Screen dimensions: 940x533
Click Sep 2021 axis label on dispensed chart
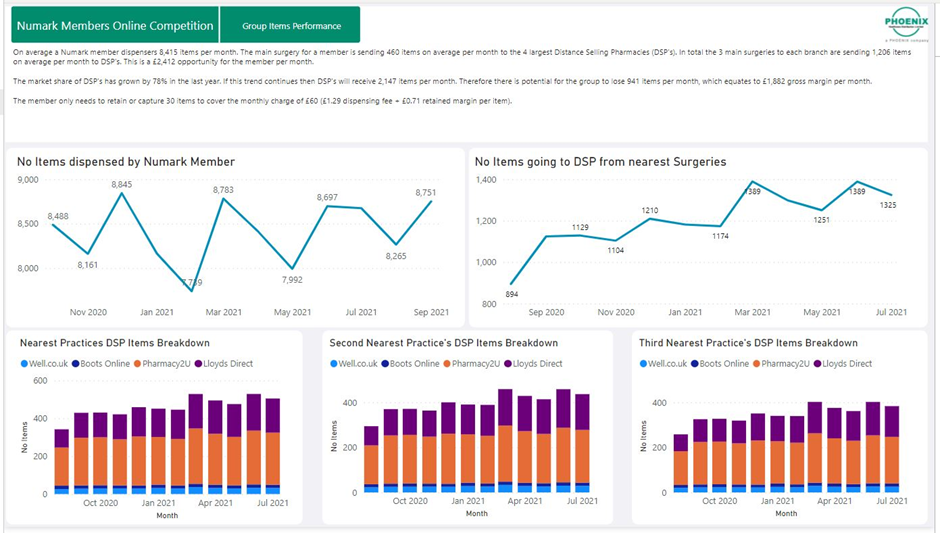[431, 312]
